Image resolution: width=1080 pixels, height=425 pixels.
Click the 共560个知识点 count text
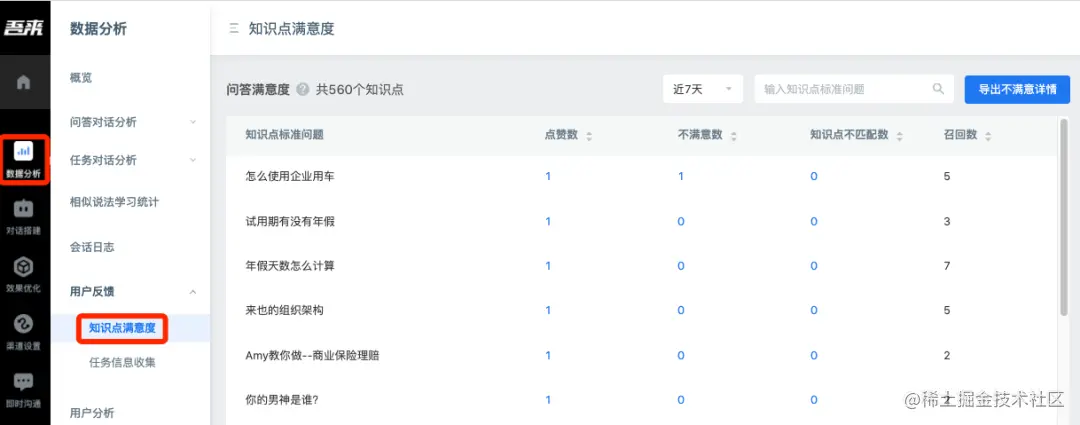pos(360,90)
